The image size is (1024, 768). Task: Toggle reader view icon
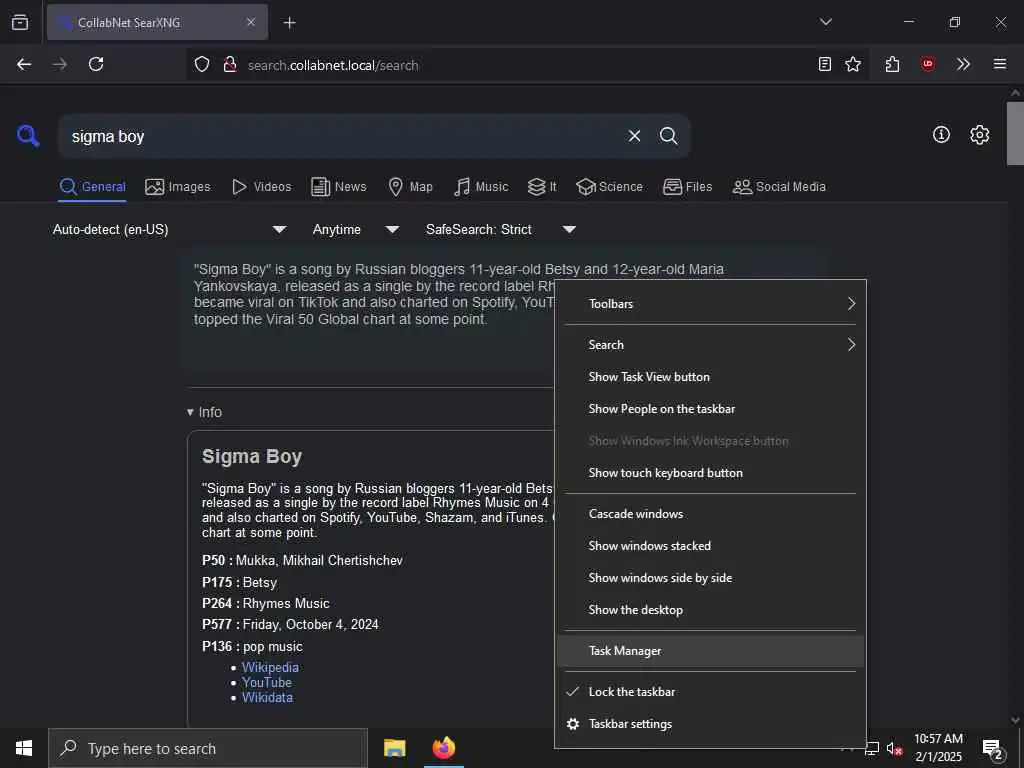(825, 64)
